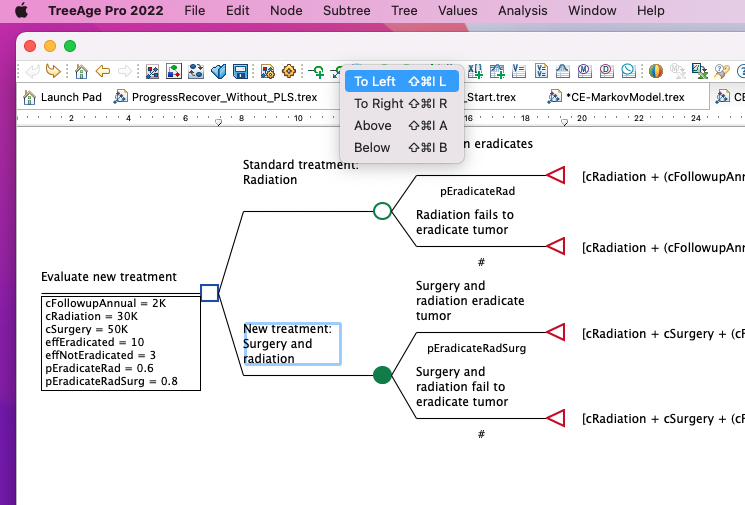The image size is (745, 505).
Task: Click the home icon in the toolbar
Action: [81, 71]
